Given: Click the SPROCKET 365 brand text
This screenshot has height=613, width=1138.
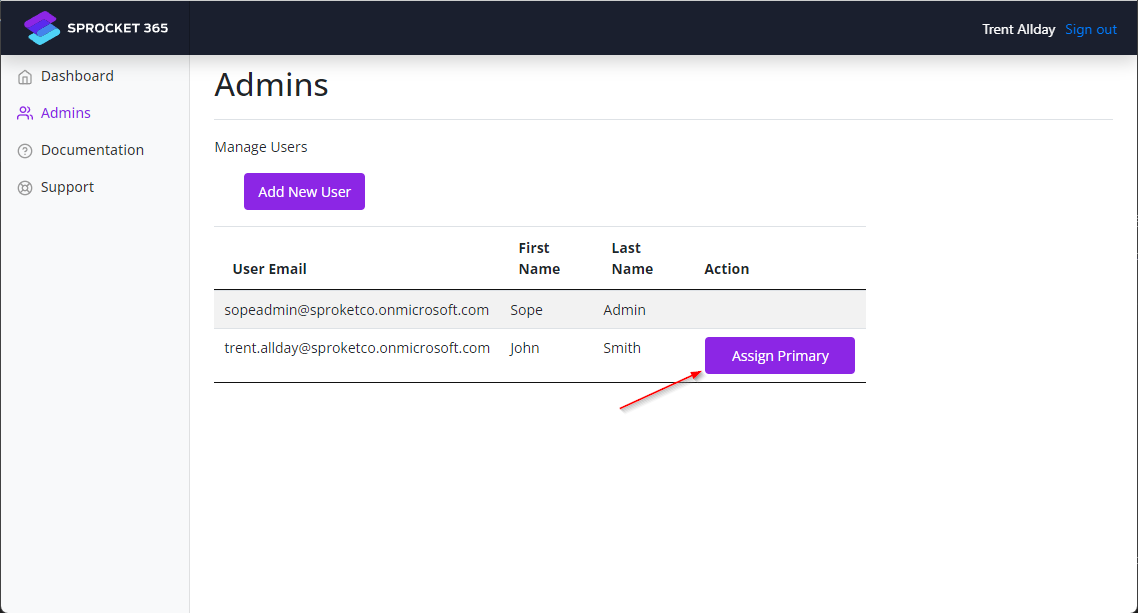Looking at the screenshot, I should pyautogui.click(x=117, y=28).
